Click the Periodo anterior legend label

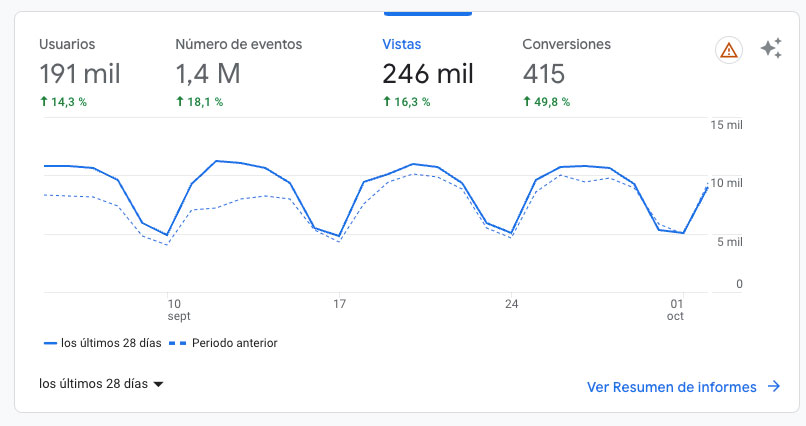click(x=234, y=343)
